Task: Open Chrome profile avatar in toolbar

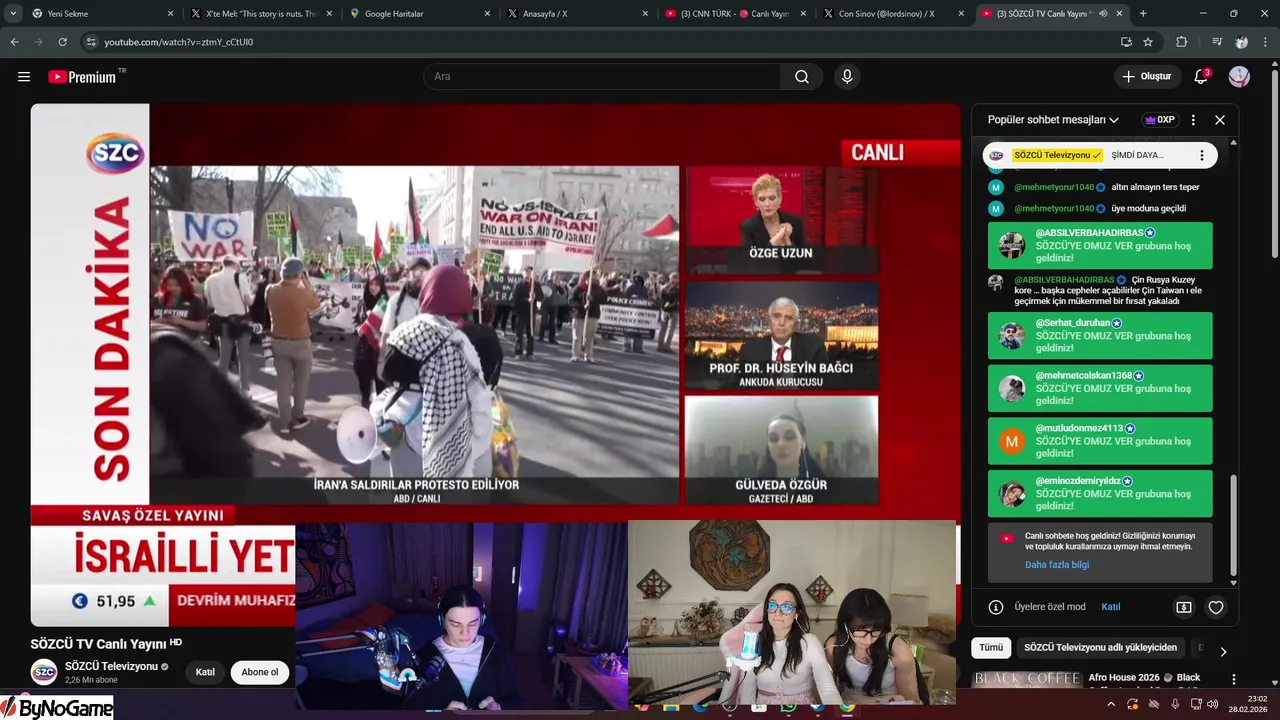Action: 1242,42
